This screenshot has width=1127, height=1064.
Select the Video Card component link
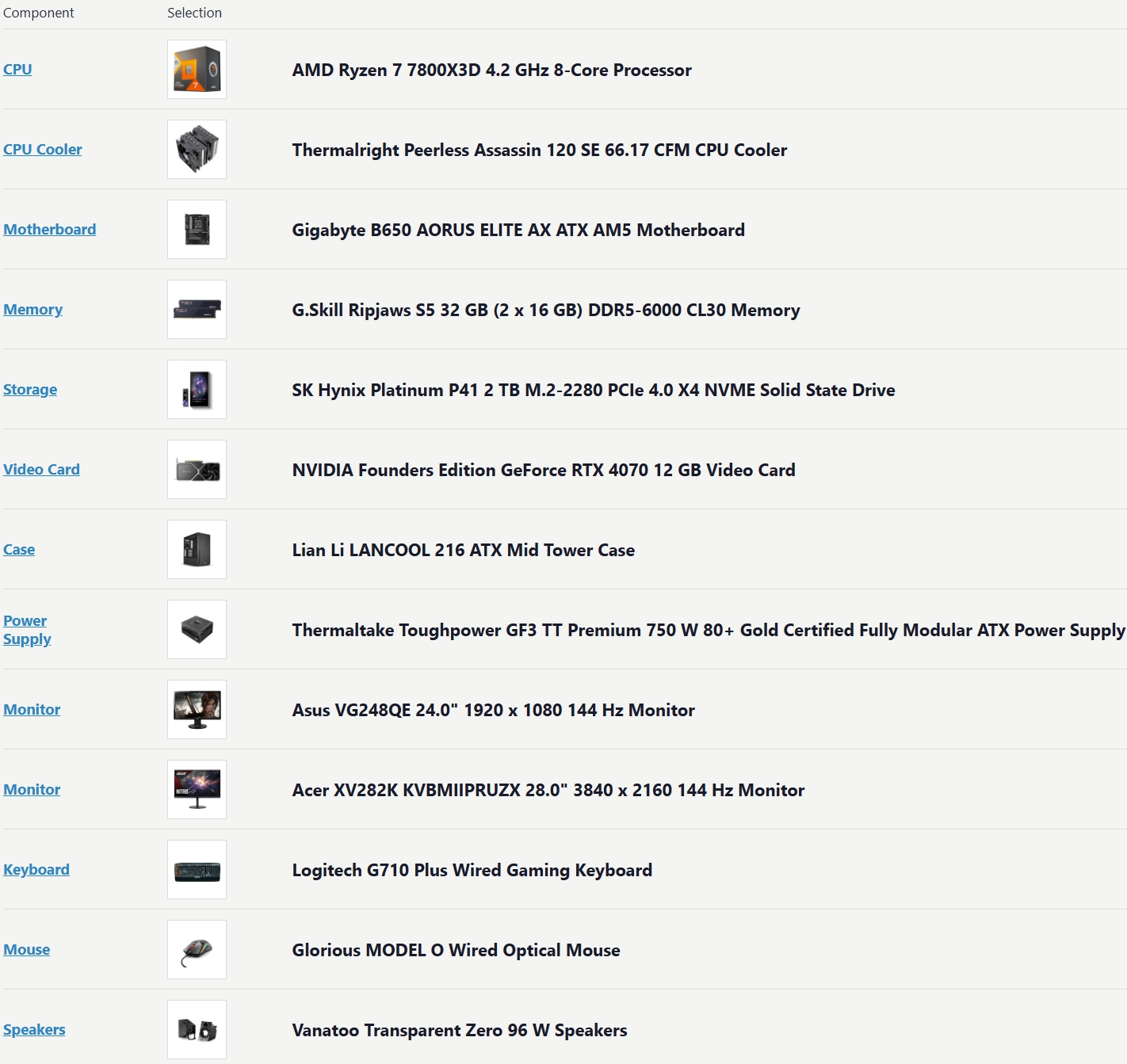pos(41,469)
